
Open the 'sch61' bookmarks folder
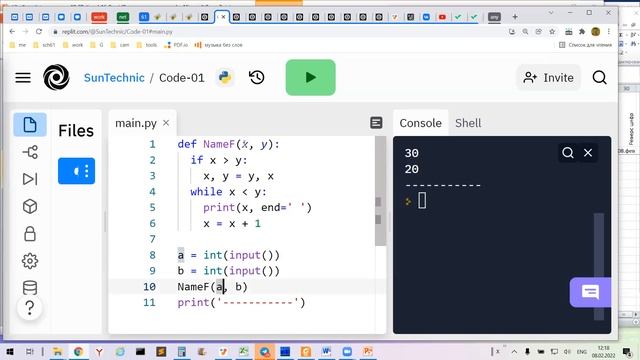(44, 45)
